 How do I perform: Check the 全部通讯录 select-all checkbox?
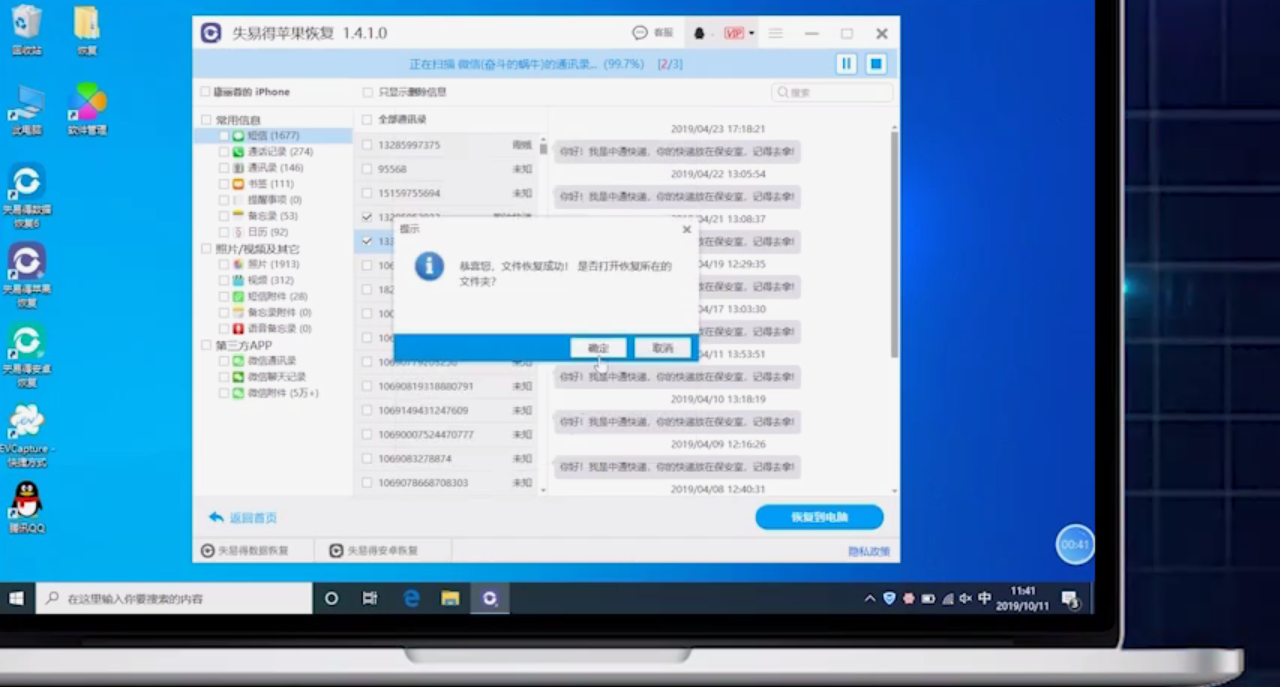coord(367,119)
